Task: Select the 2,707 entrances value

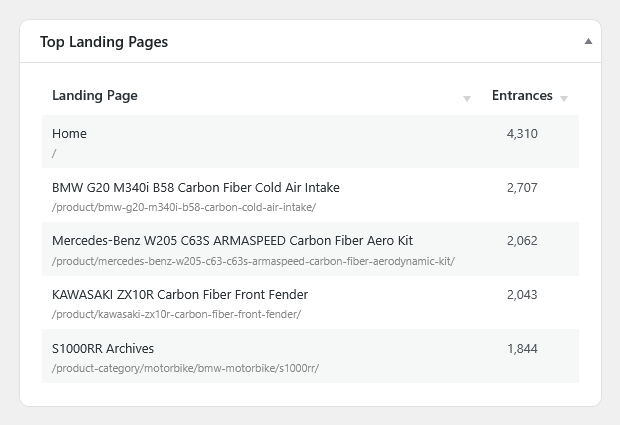Action: (x=522, y=188)
